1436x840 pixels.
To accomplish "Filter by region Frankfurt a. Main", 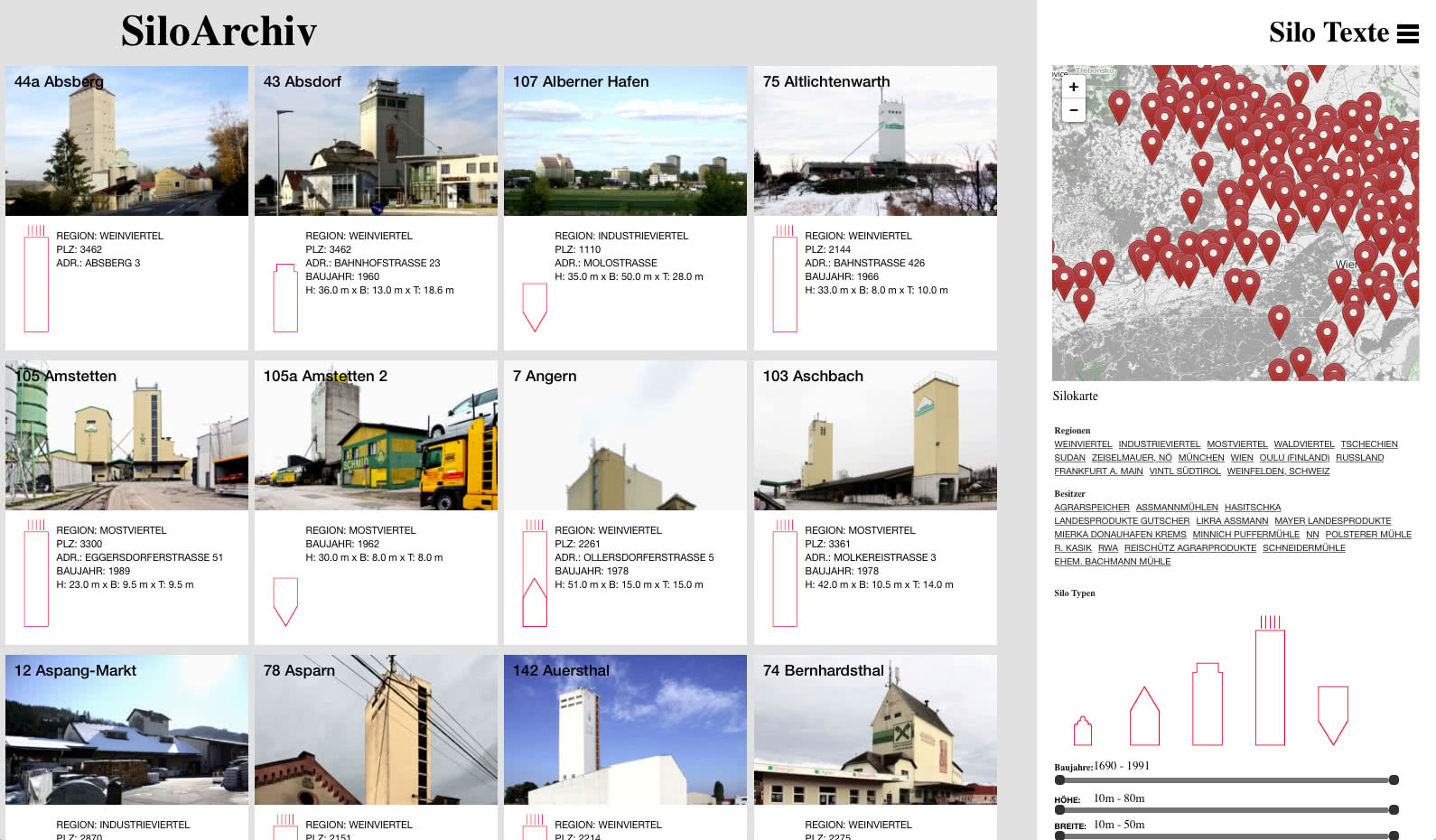I will pos(1098,471).
